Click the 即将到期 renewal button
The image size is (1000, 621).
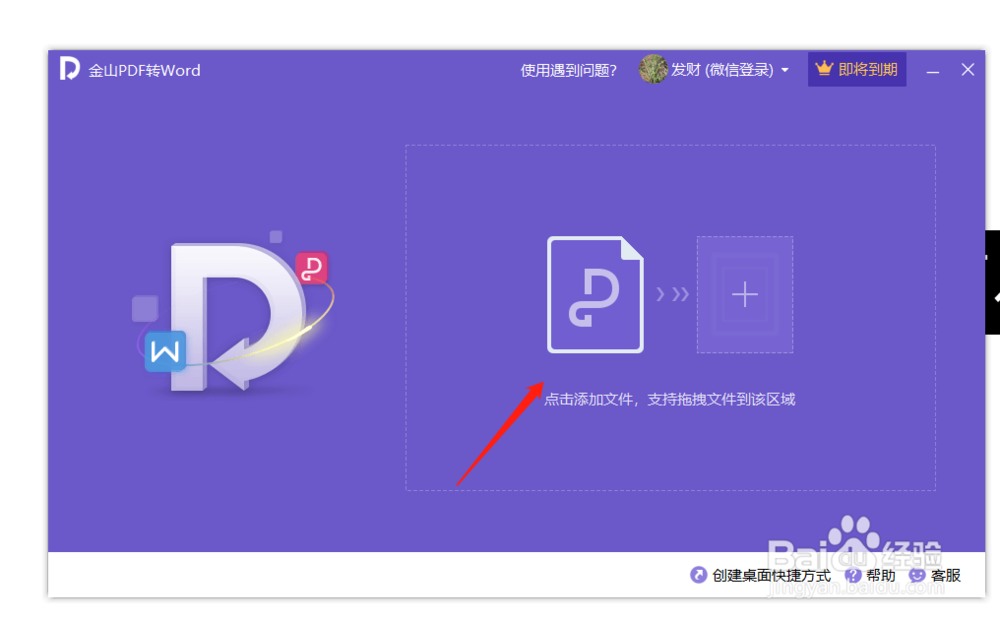tap(857, 69)
